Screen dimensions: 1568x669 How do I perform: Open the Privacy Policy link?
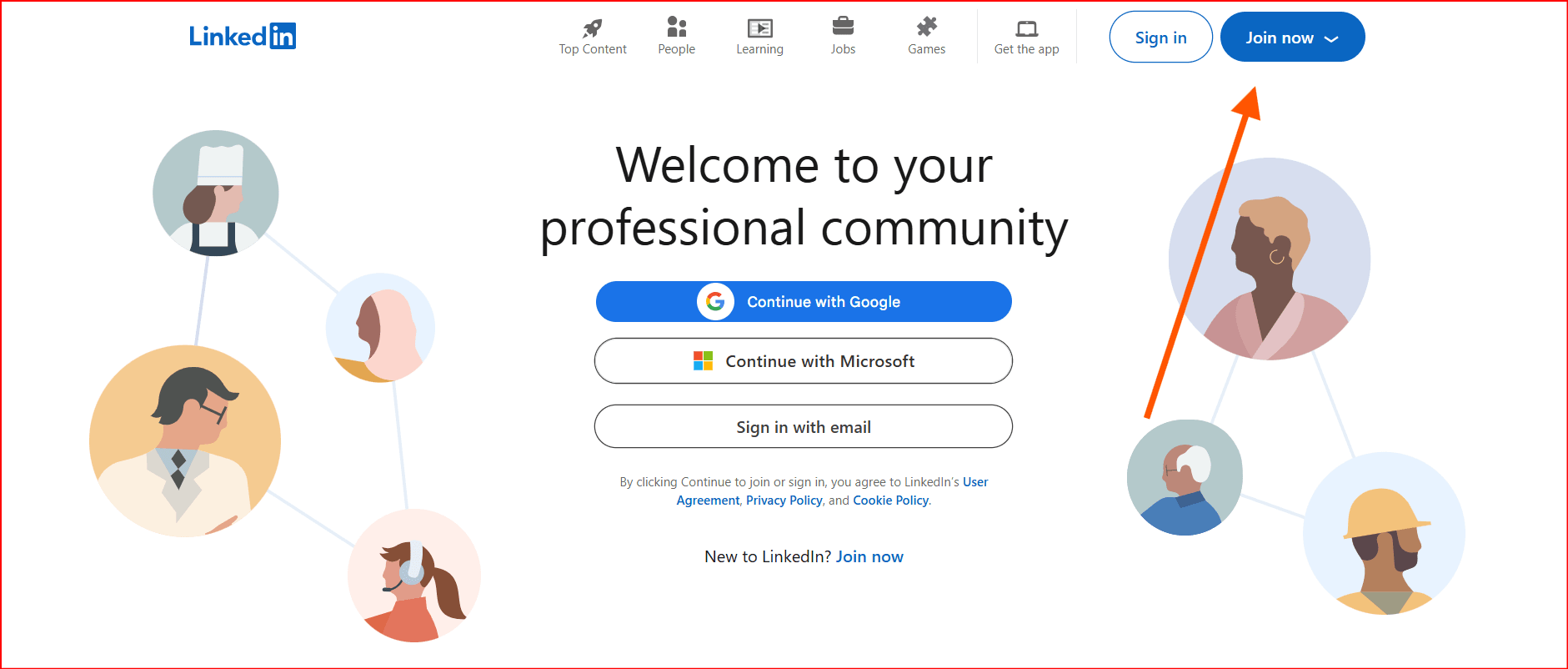coord(784,500)
